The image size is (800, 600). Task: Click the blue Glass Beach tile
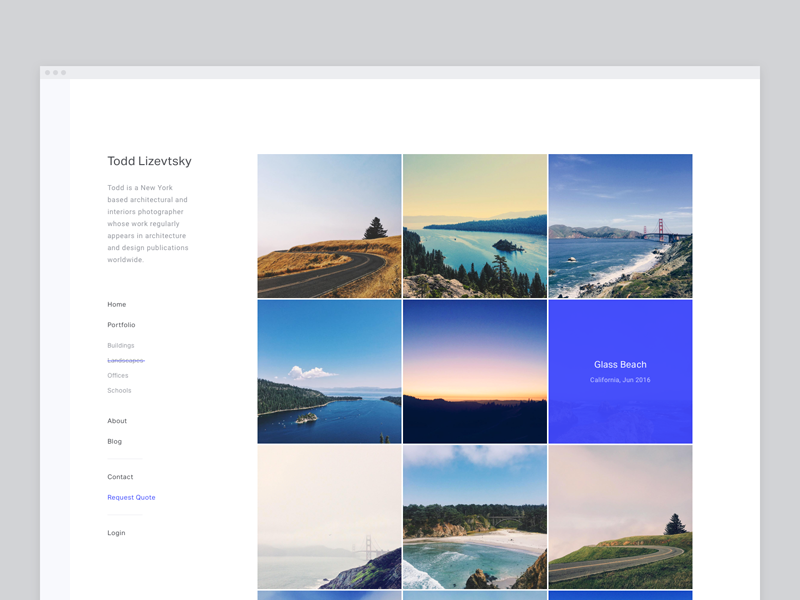(x=620, y=371)
